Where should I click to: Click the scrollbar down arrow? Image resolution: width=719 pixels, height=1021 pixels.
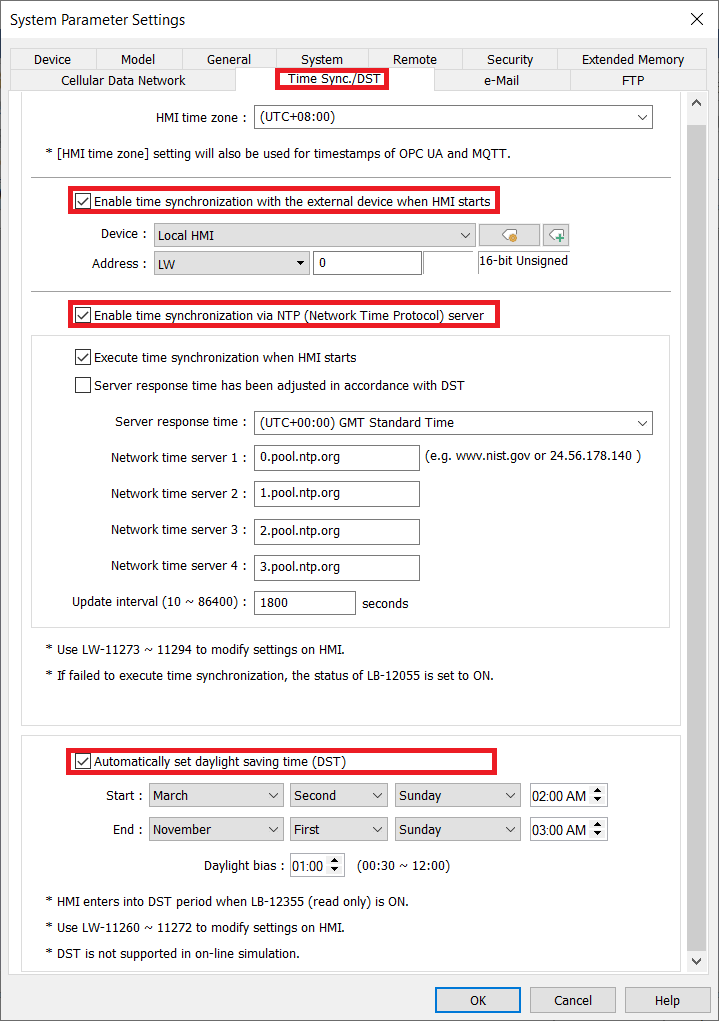click(x=696, y=960)
